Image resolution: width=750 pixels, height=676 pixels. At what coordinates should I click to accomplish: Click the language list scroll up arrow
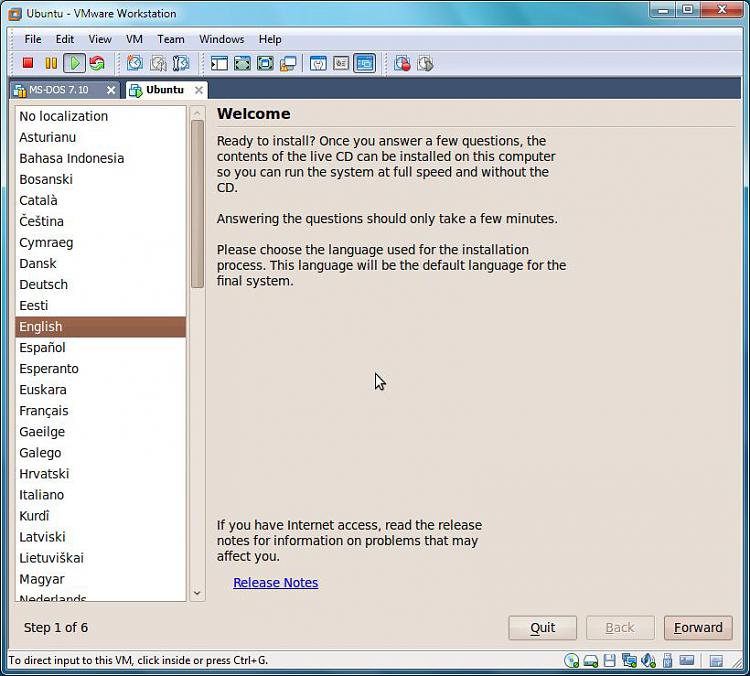[x=197, y=113]
